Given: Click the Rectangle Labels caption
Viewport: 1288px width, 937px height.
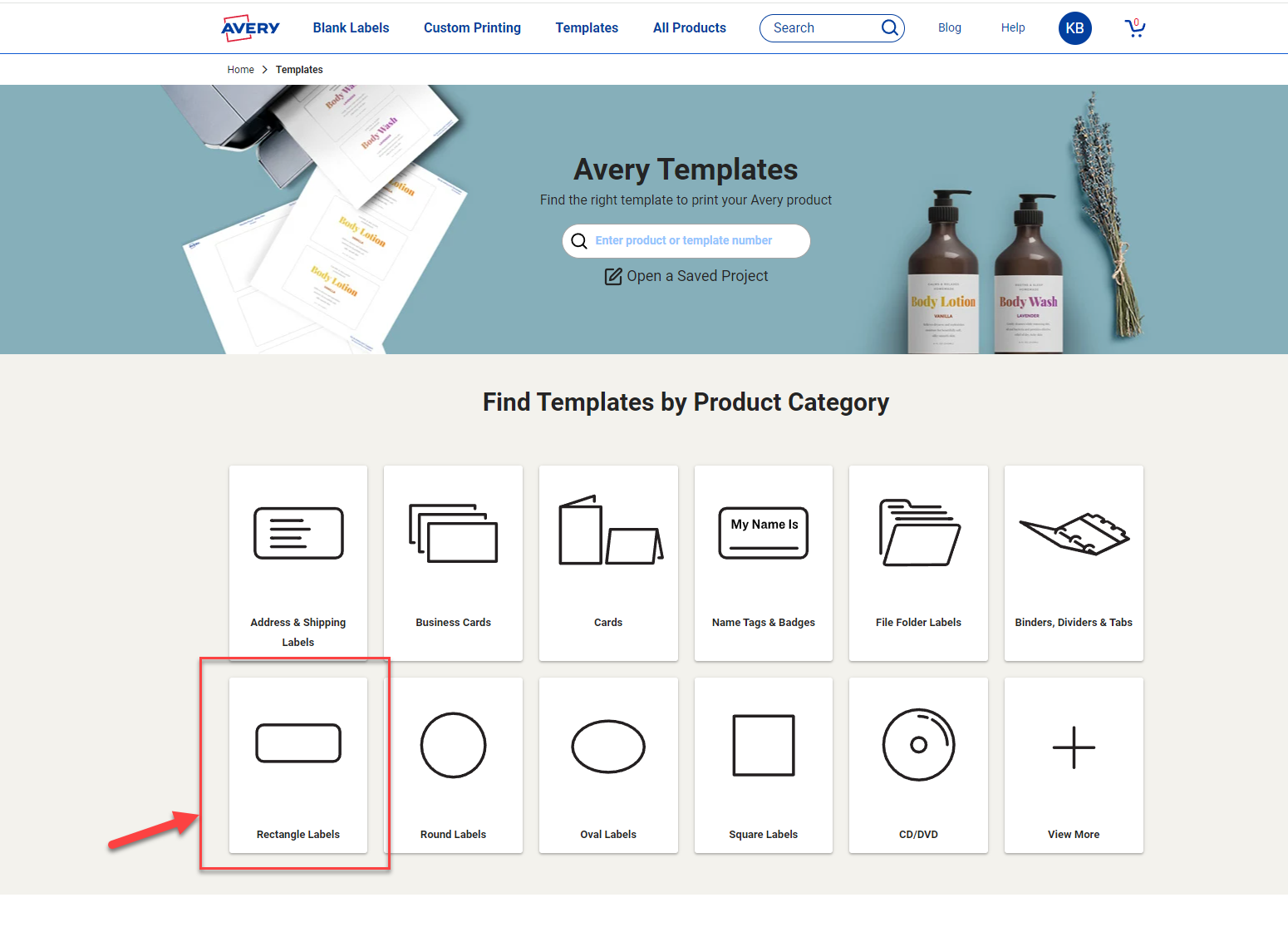Looking at the screenshot, I should click(298, 835).
